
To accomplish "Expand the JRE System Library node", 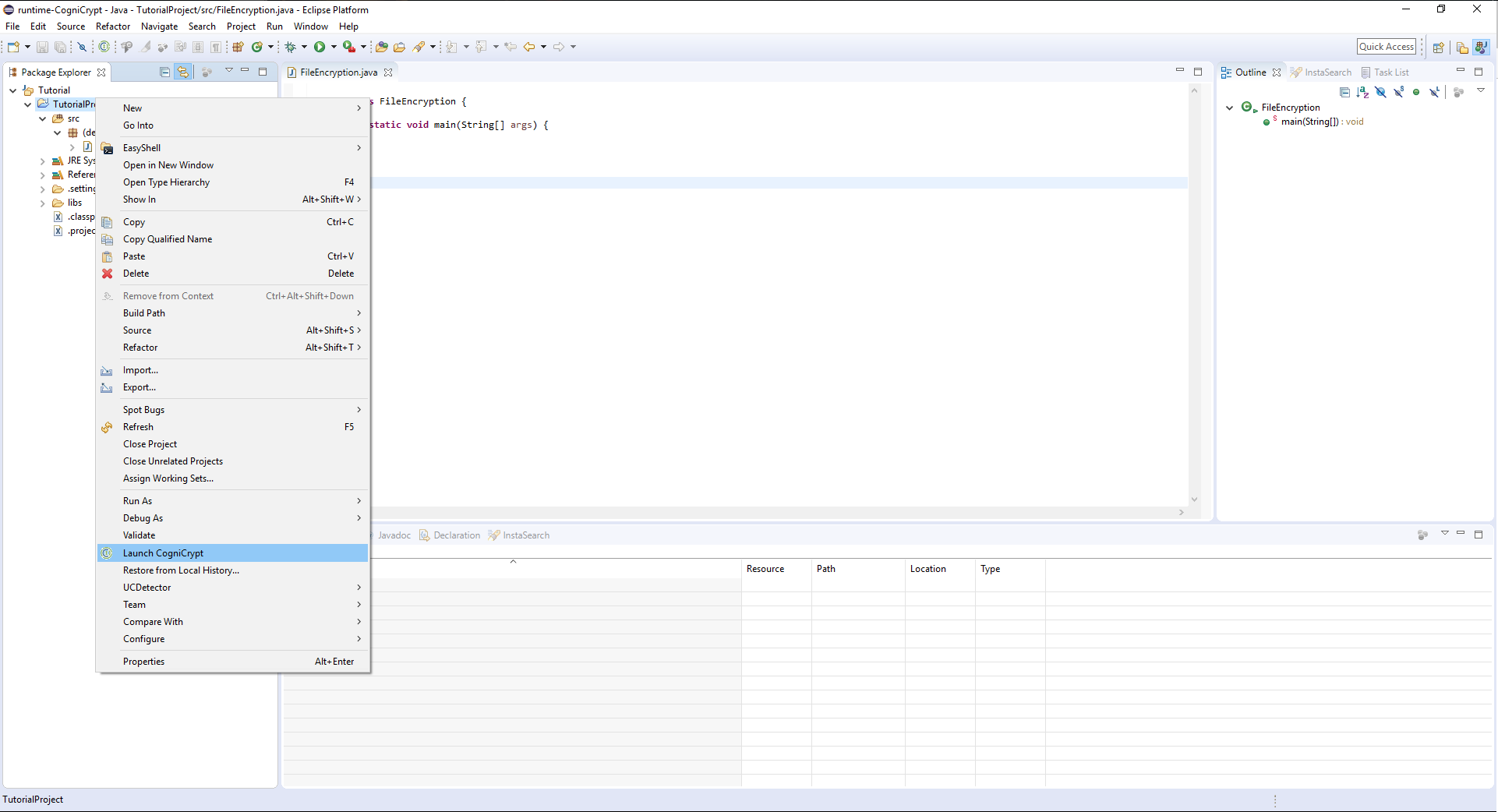I will (42, 161).
